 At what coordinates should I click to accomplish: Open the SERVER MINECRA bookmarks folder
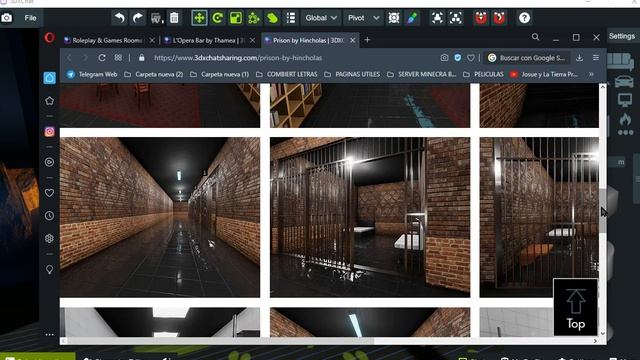[421, 74]
